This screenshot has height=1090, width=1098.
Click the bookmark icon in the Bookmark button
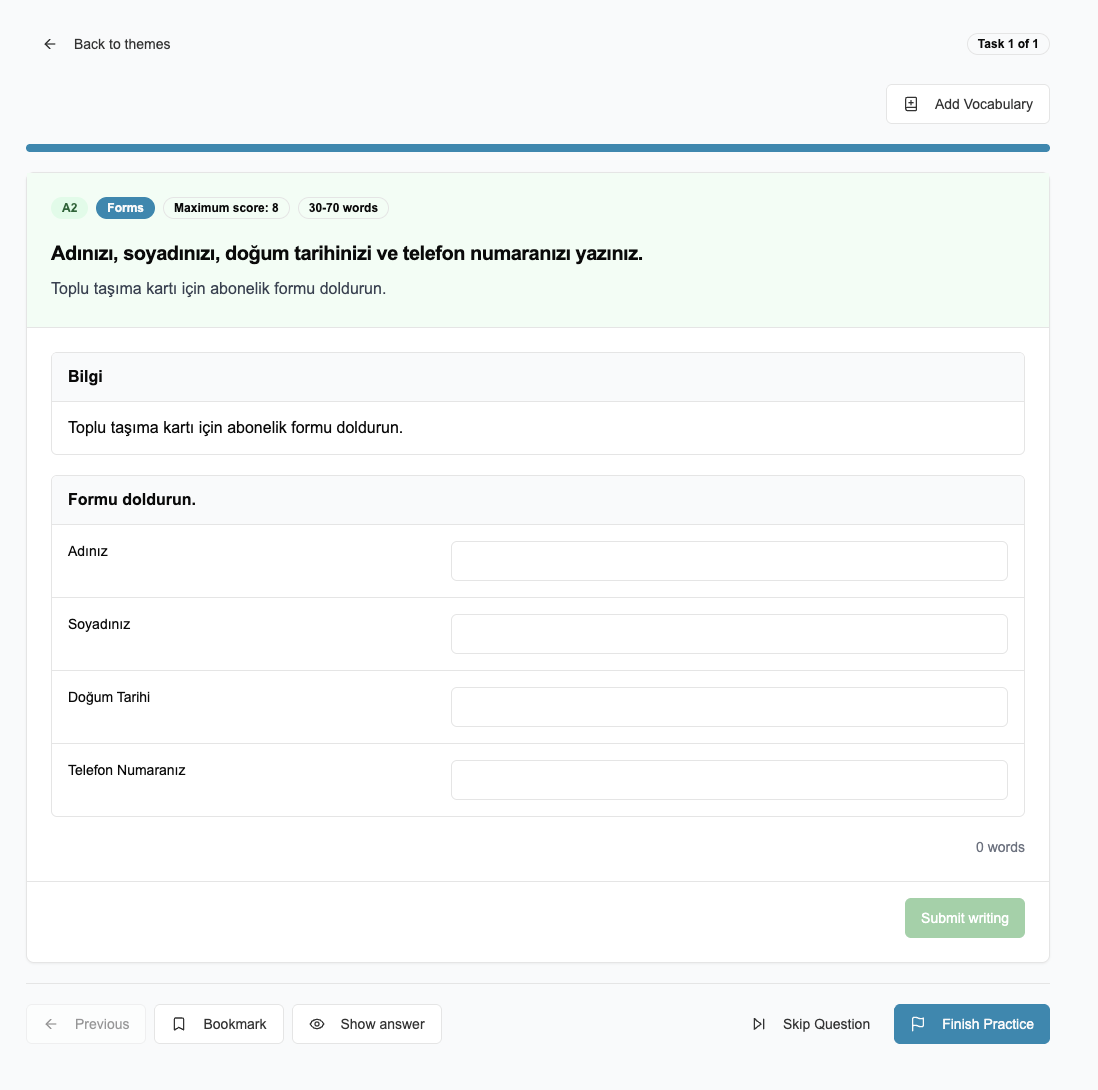(x=179, y=1024)
